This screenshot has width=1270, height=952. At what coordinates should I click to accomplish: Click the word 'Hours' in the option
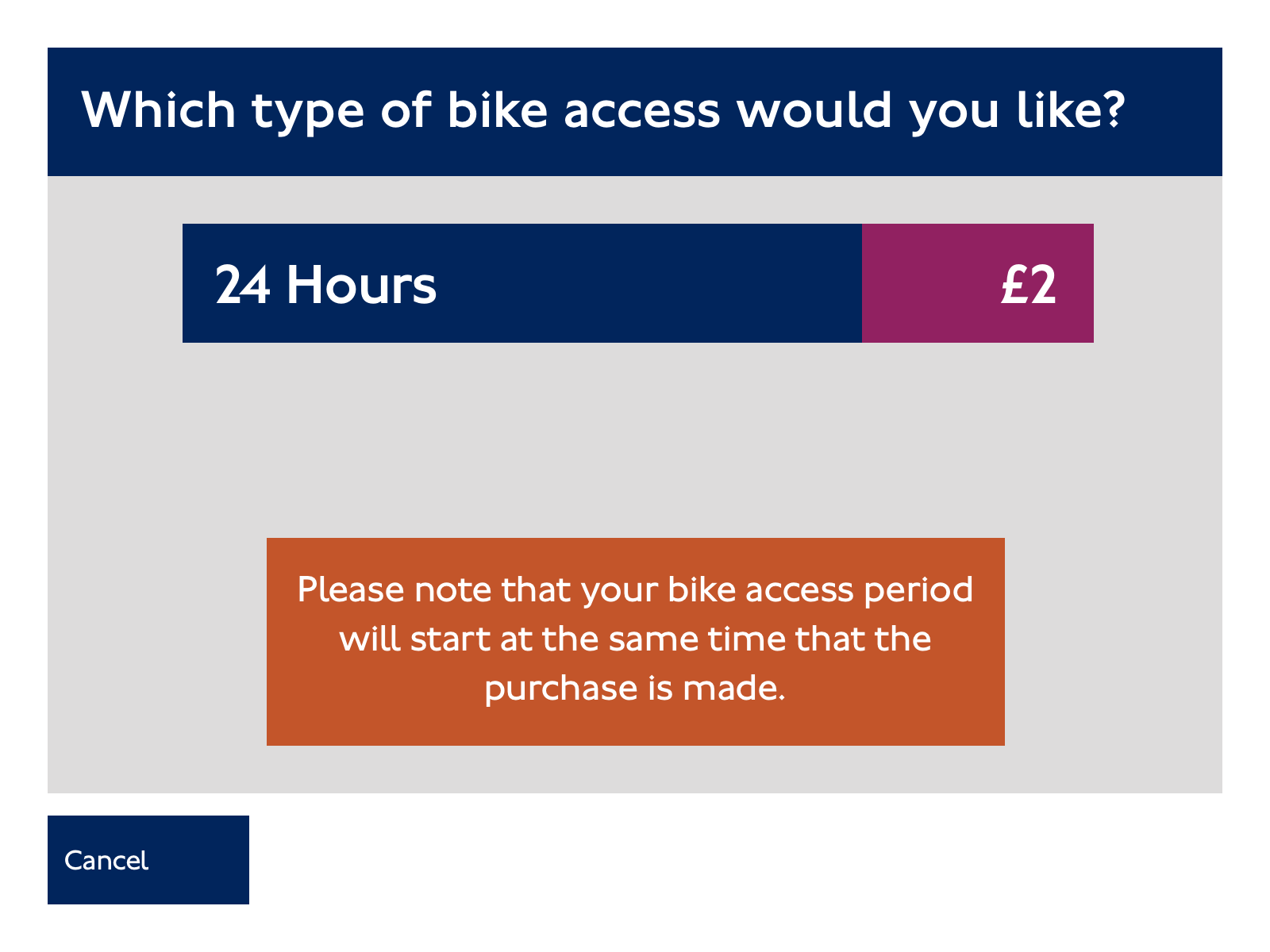click(361, 285)
